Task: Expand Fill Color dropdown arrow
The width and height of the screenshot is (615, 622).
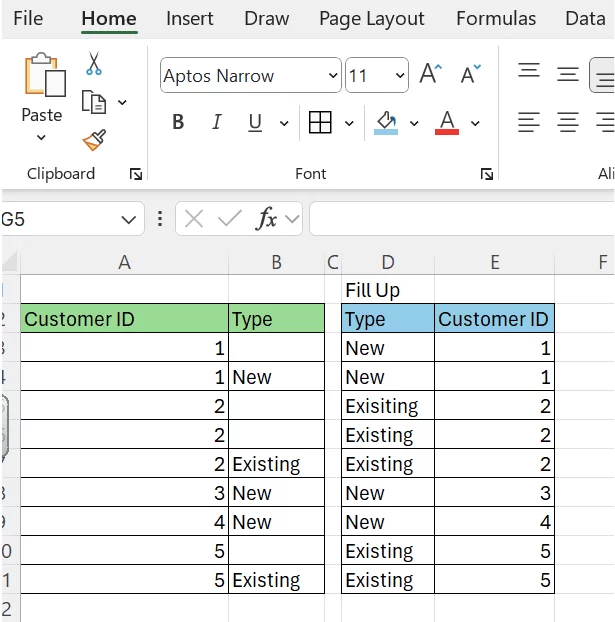Action: [414, 123]
